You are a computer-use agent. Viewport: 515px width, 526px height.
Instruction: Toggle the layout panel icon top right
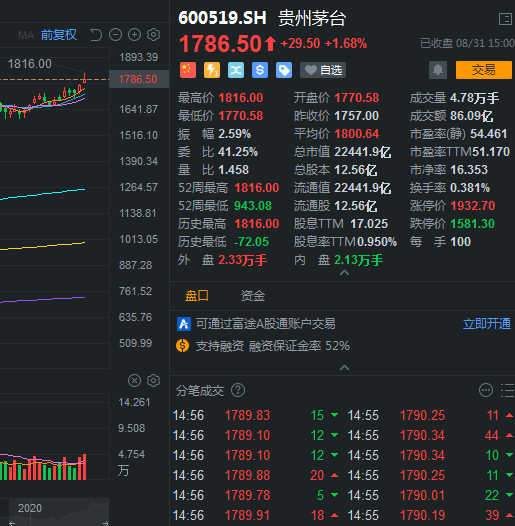(505, 19)
